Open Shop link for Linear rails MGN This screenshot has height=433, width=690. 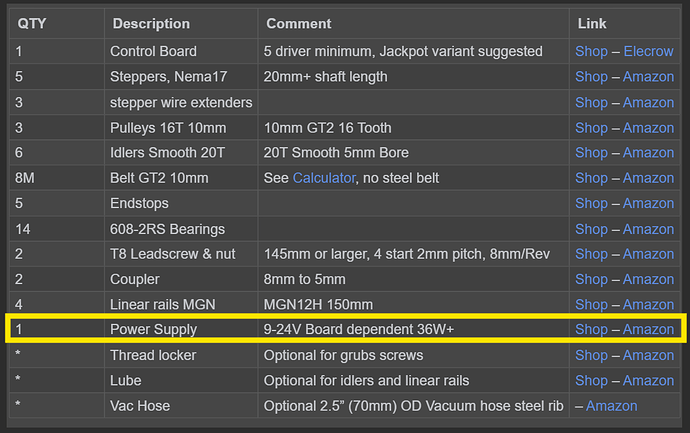click(x=591, y=304)
